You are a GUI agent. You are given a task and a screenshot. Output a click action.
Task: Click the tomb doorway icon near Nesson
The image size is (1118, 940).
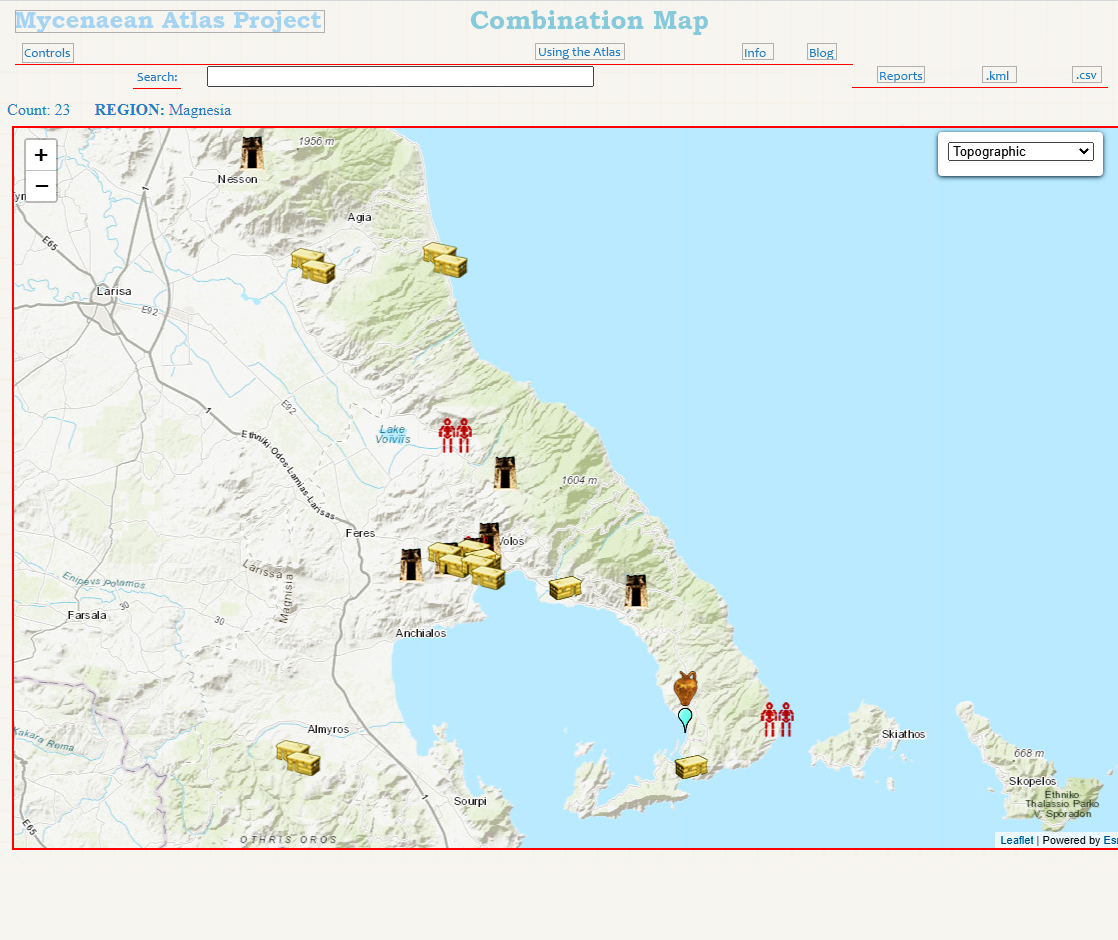(x=252, y=153)
